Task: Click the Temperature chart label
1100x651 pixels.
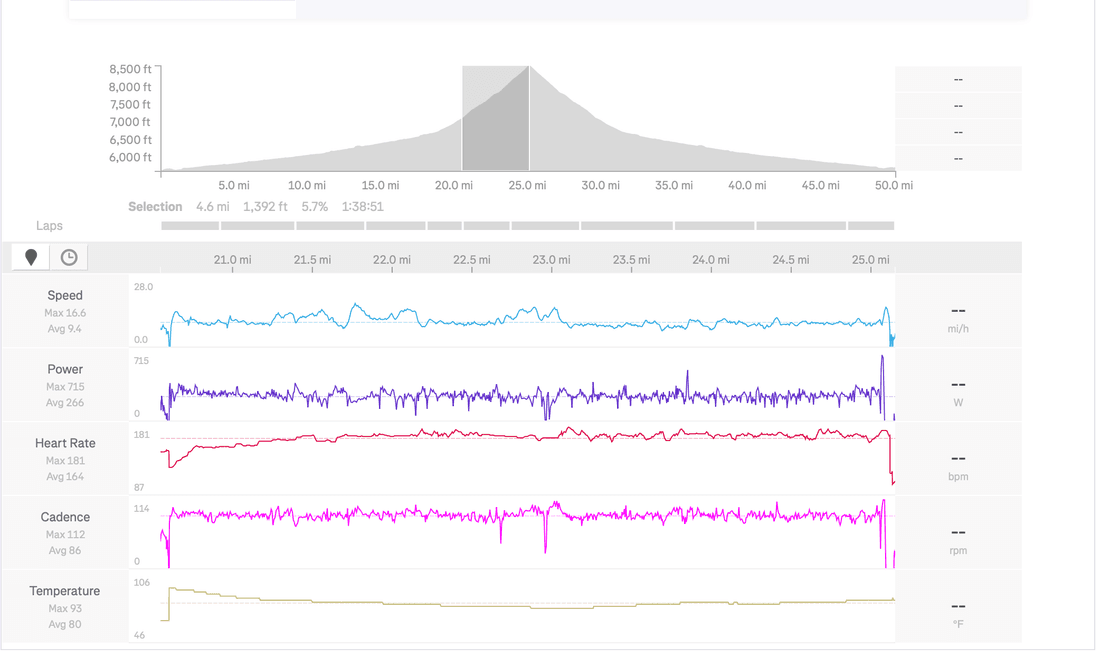Action: point(65,591)
